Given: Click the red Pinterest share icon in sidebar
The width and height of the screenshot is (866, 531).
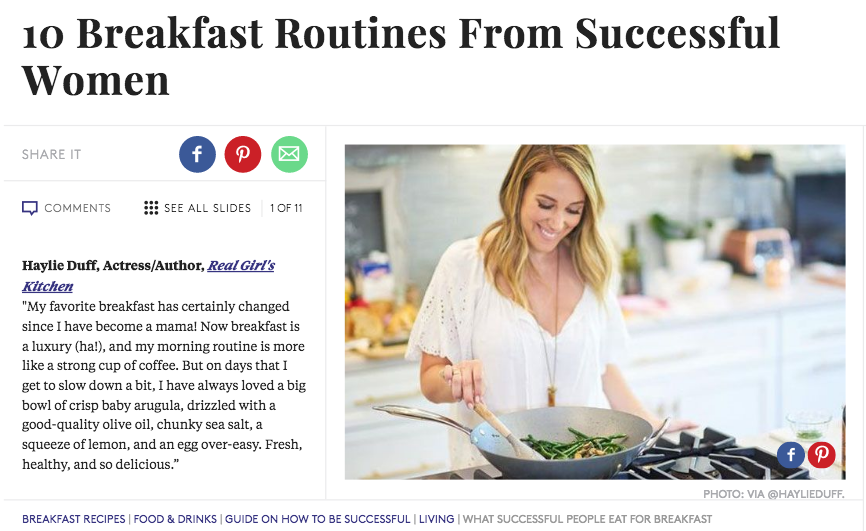Looking at the screenshot, I should [x=243, y=154].
